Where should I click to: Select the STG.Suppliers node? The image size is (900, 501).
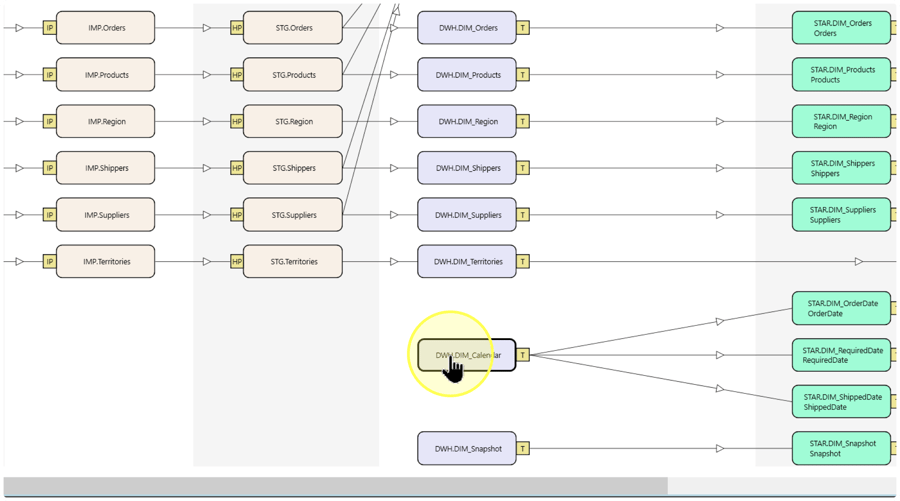293,215
